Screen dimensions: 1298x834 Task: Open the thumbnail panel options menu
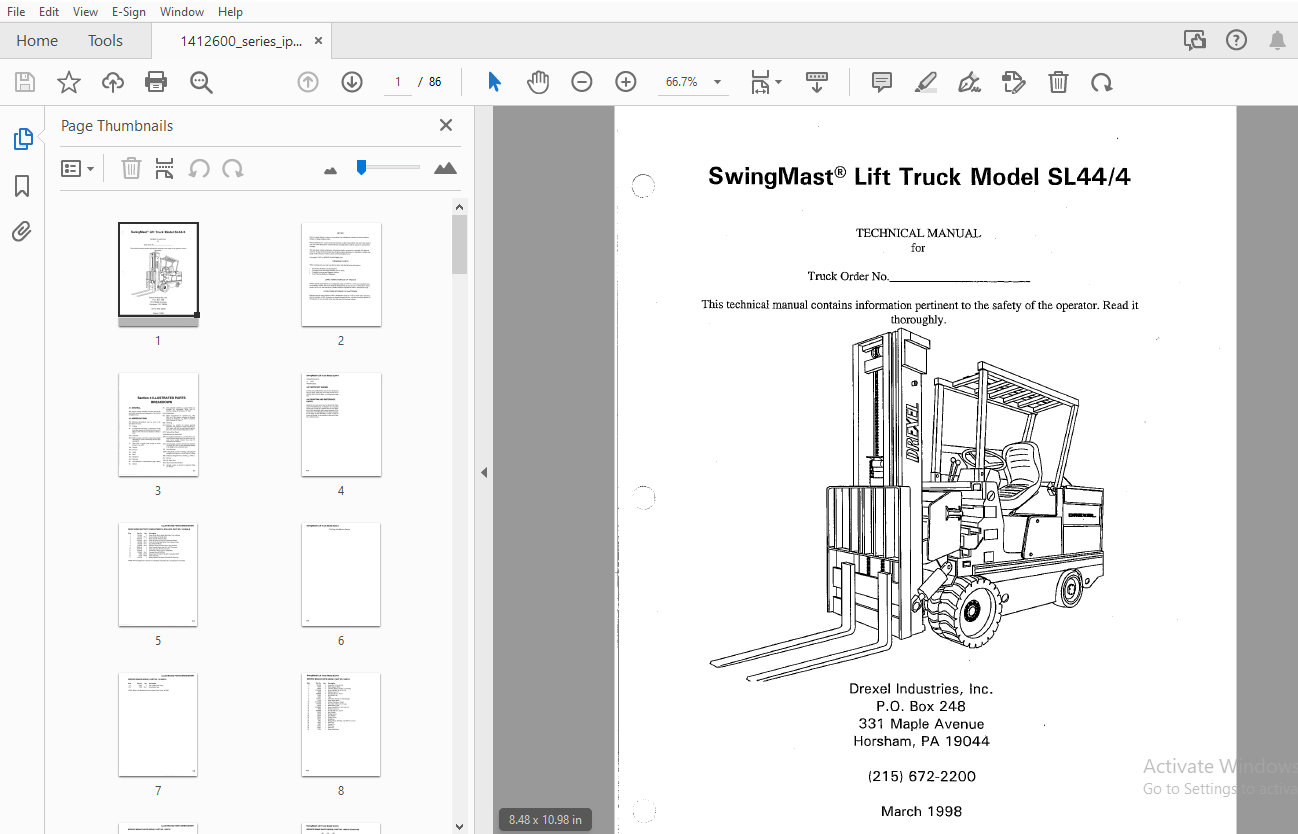click(x=77, y=169)
